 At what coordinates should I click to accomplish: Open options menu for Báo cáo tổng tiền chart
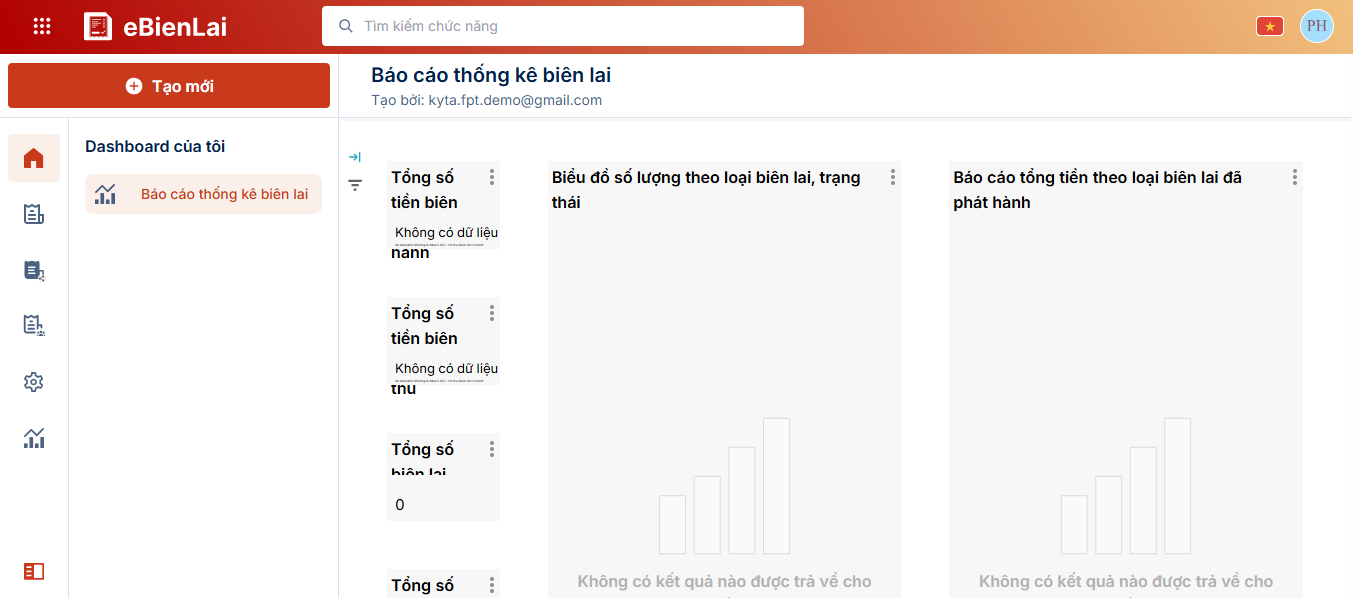point(1294,177)
